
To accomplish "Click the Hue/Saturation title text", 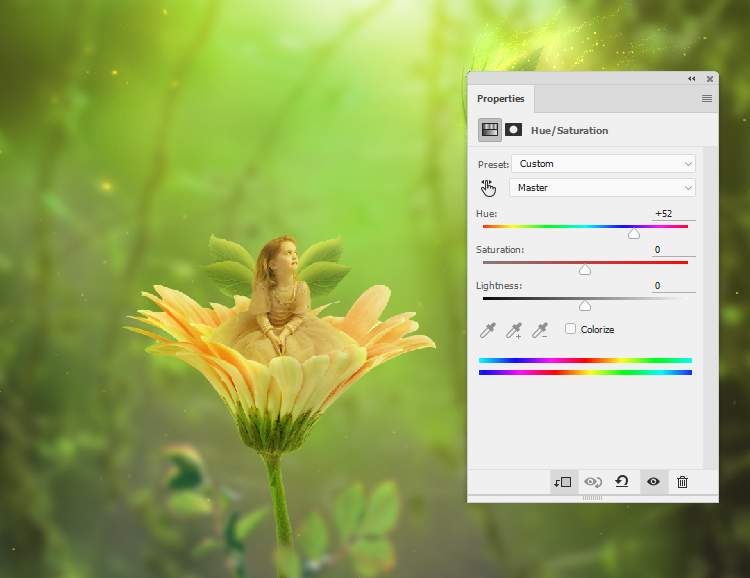I will [569, 130].
